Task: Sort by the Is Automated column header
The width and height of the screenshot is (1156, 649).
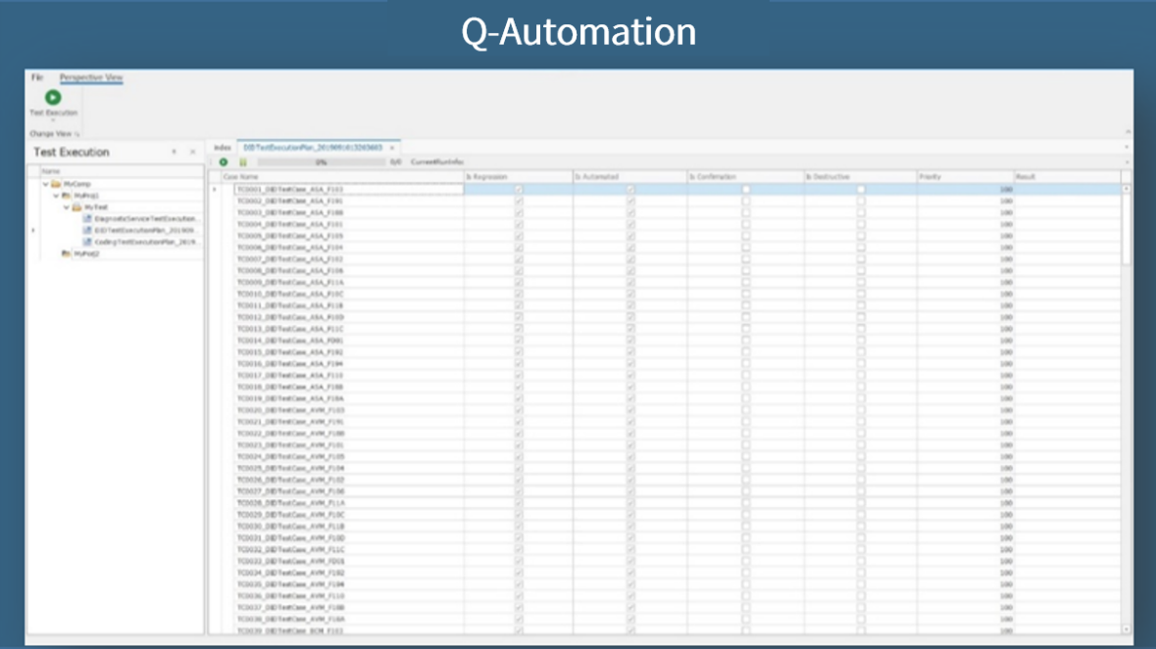Action: tap(630, 177)
